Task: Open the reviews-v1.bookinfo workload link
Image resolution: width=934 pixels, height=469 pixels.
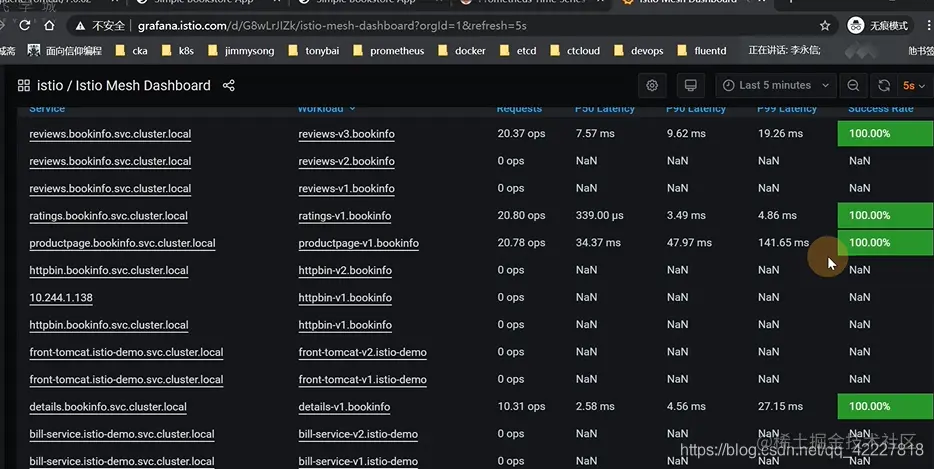Action: click(346, 189)
